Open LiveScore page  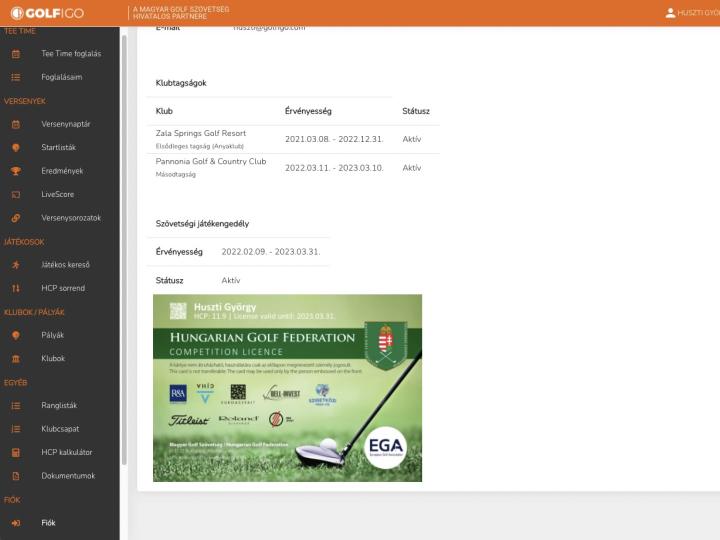coord(57,194)
